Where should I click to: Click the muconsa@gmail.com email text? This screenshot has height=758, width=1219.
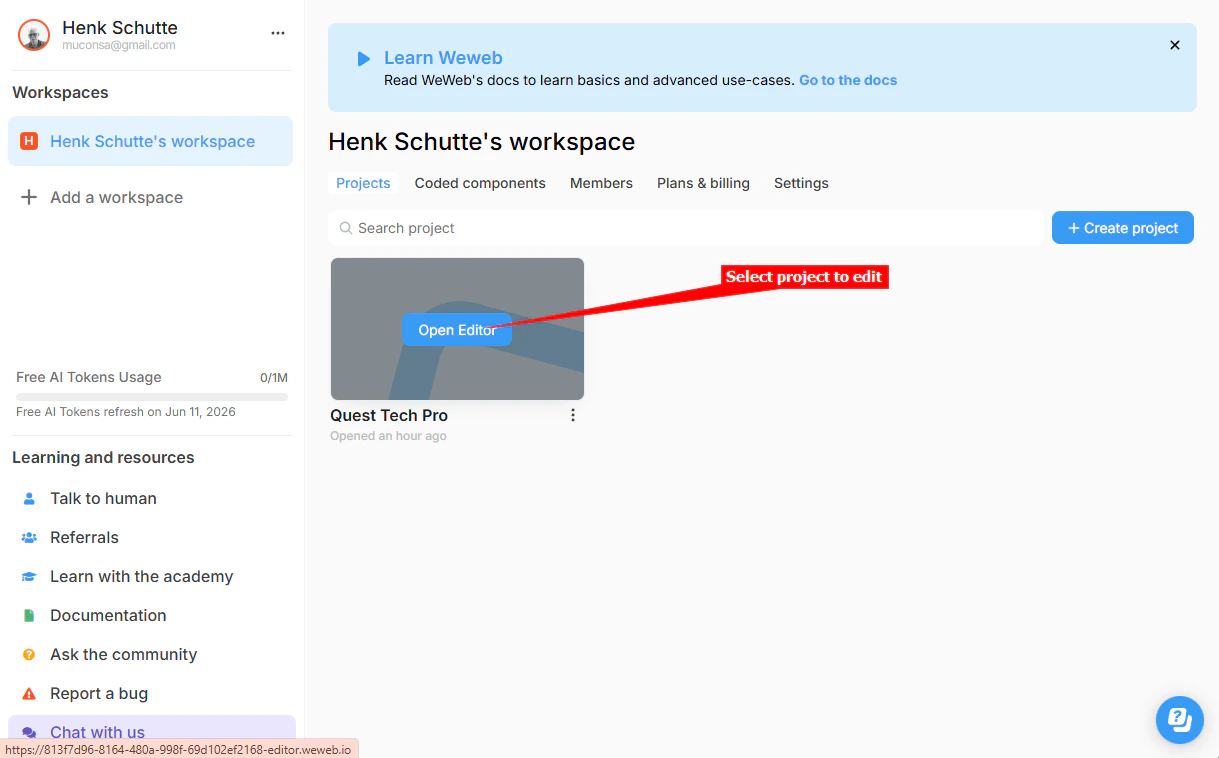tap(119, 46)
